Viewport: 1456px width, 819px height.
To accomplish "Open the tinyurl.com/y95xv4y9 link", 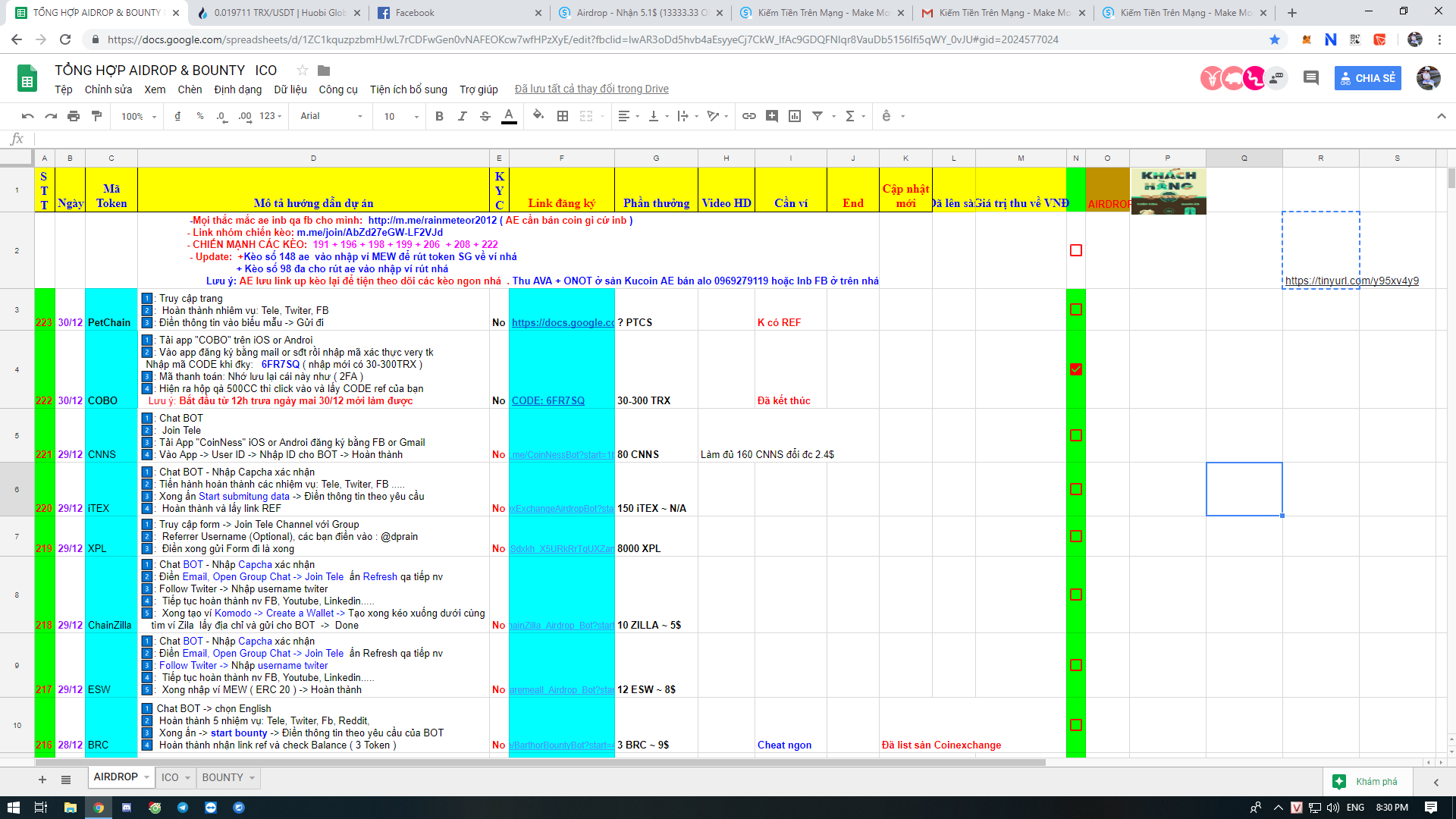I will (x=1351, y=281).
